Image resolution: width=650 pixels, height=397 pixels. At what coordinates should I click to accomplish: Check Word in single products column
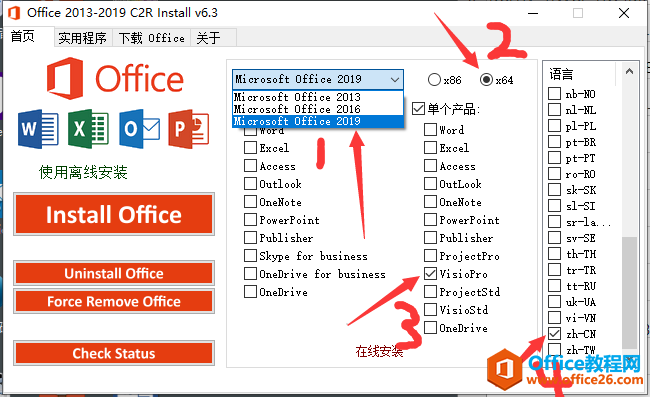point(430,130)
